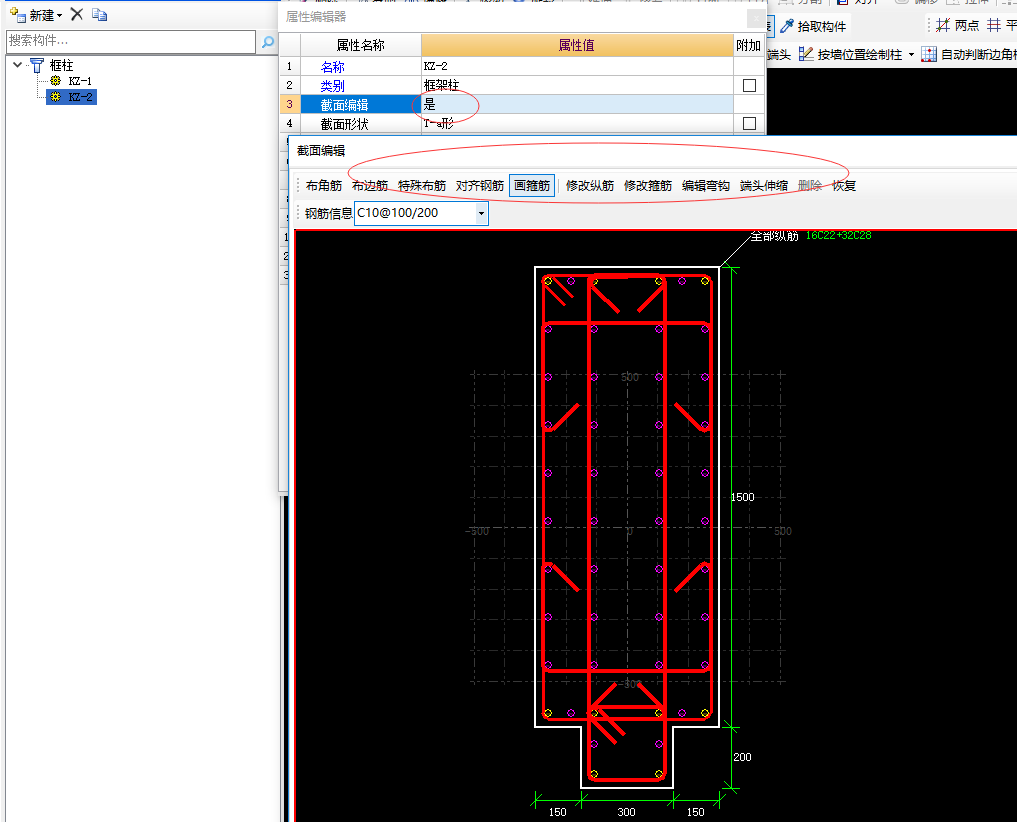Click the 画箍筋 button

point(532,185)
